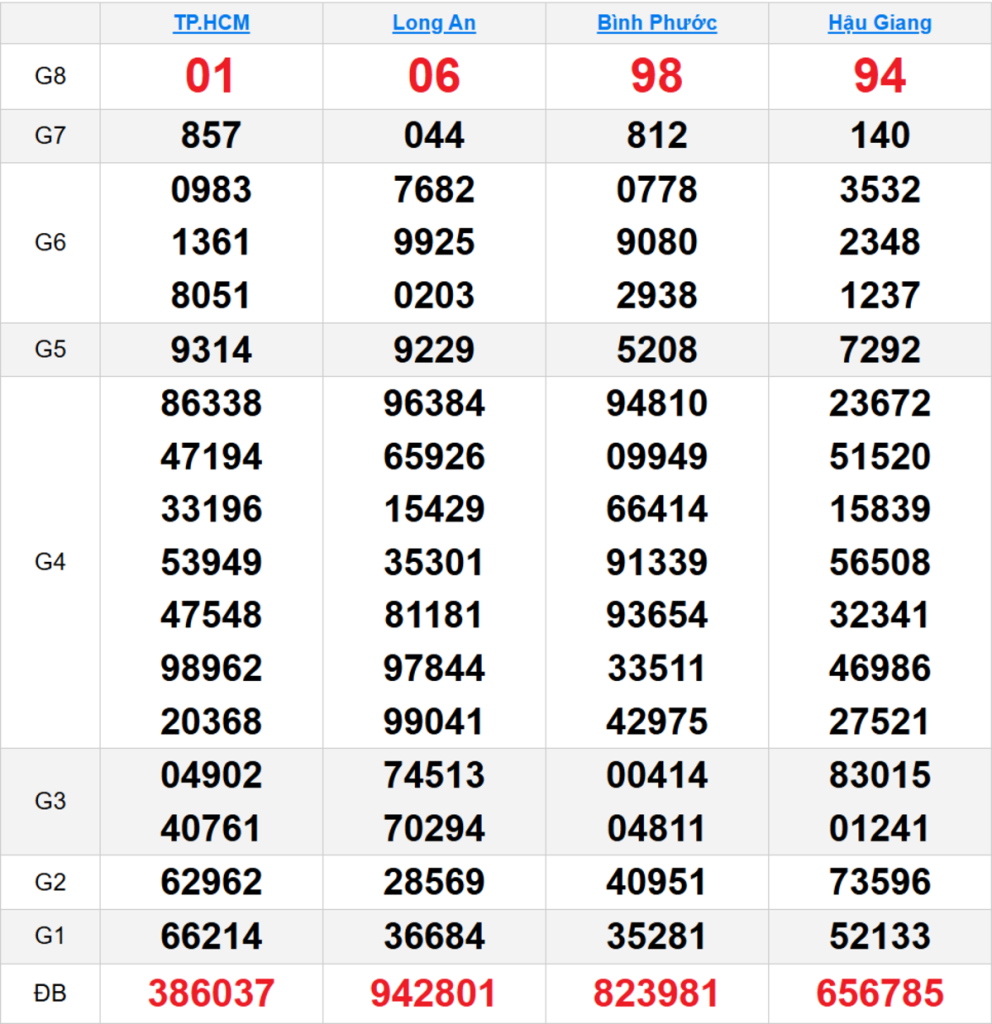Click the G6 number 3532
992x1024 pixels.
coord(880,190)
